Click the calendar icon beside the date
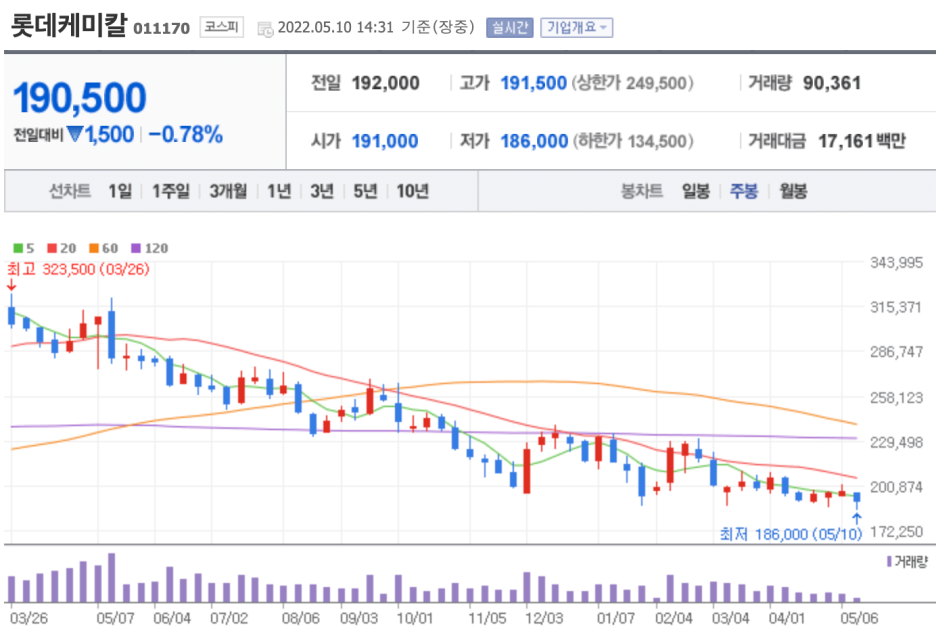 265,29
